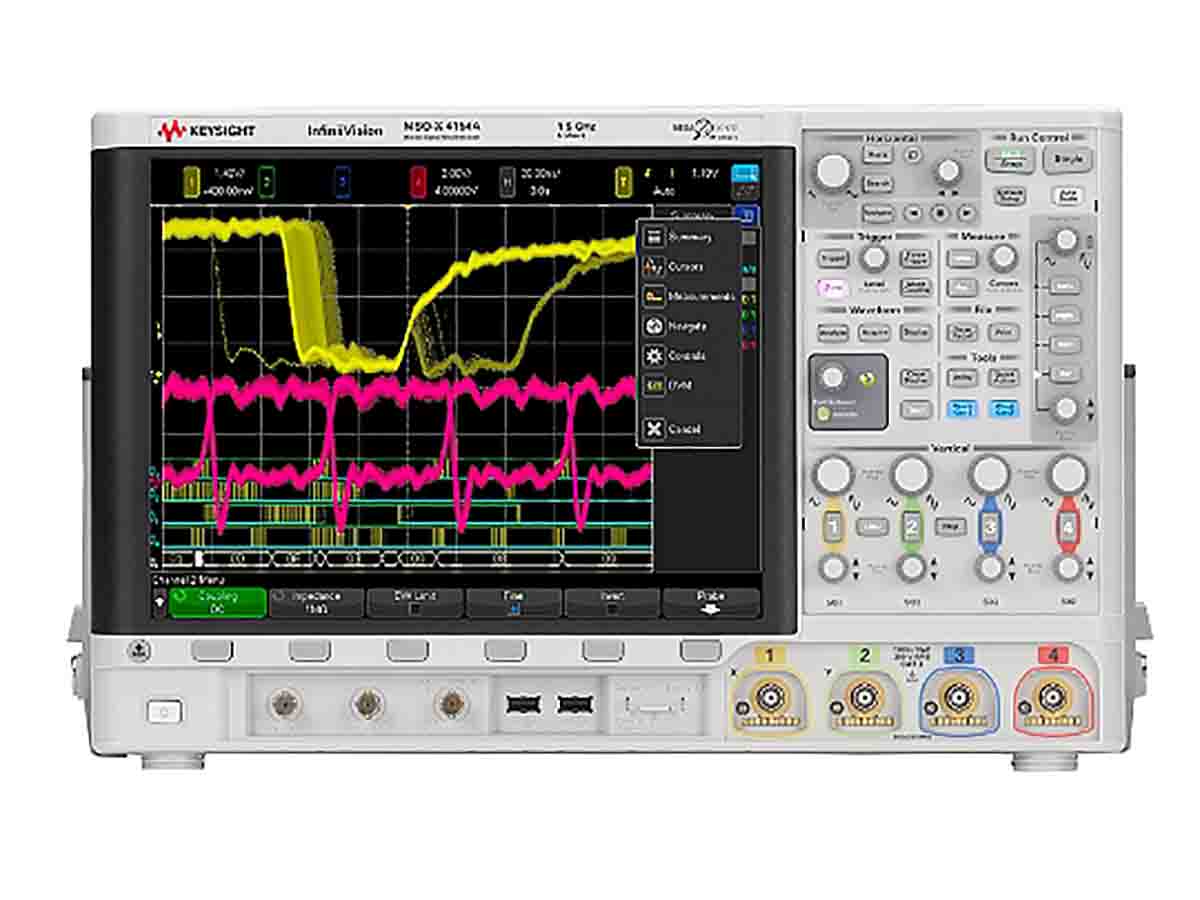Click the Run/Stop key
Screen dimensions: 1200x900
point(1009,160)
